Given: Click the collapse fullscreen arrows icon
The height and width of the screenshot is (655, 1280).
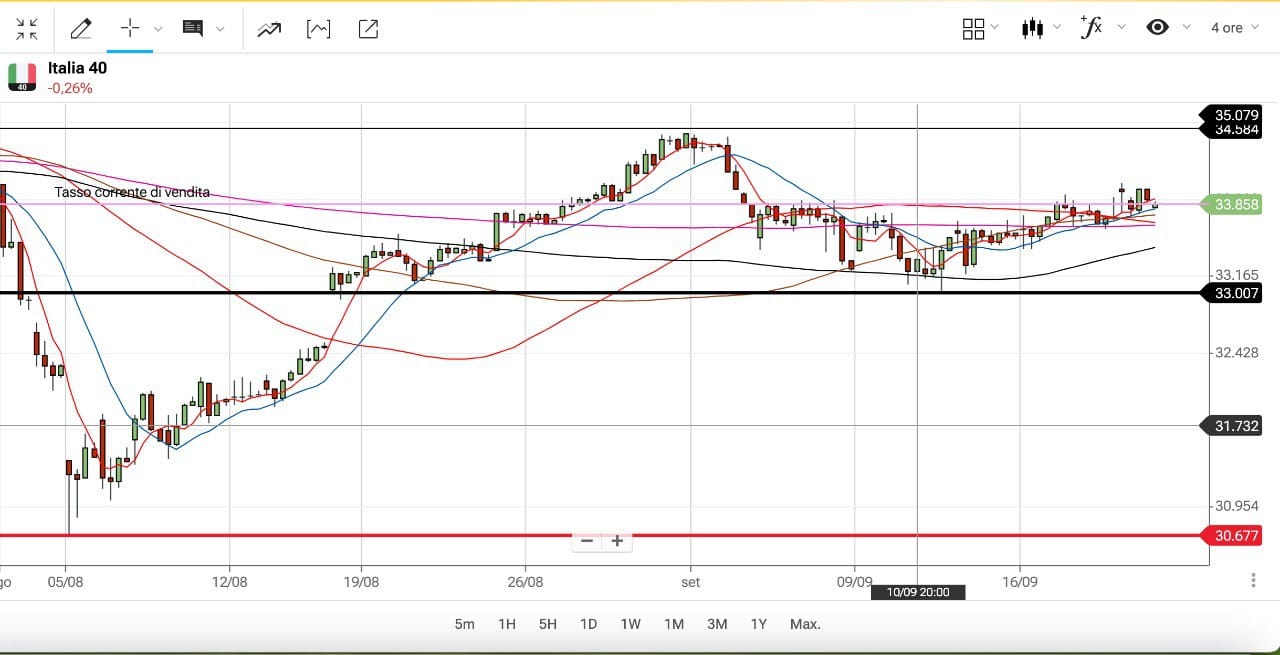Looking at the screenshot, I should 27,28.
